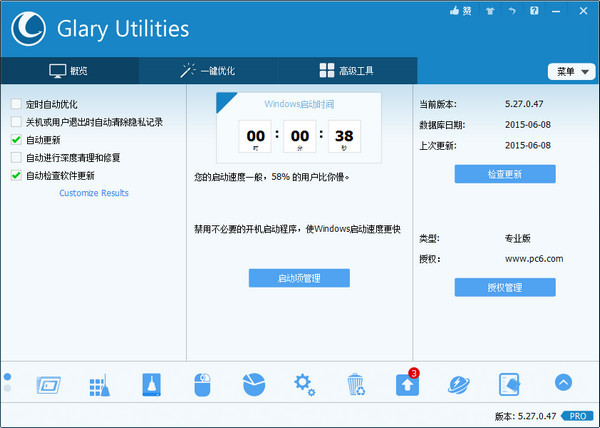Image resolution: width=600 pixels, height=428 pixels.
Task: Open the browser assistant planet icon
Action: (458, 385)
